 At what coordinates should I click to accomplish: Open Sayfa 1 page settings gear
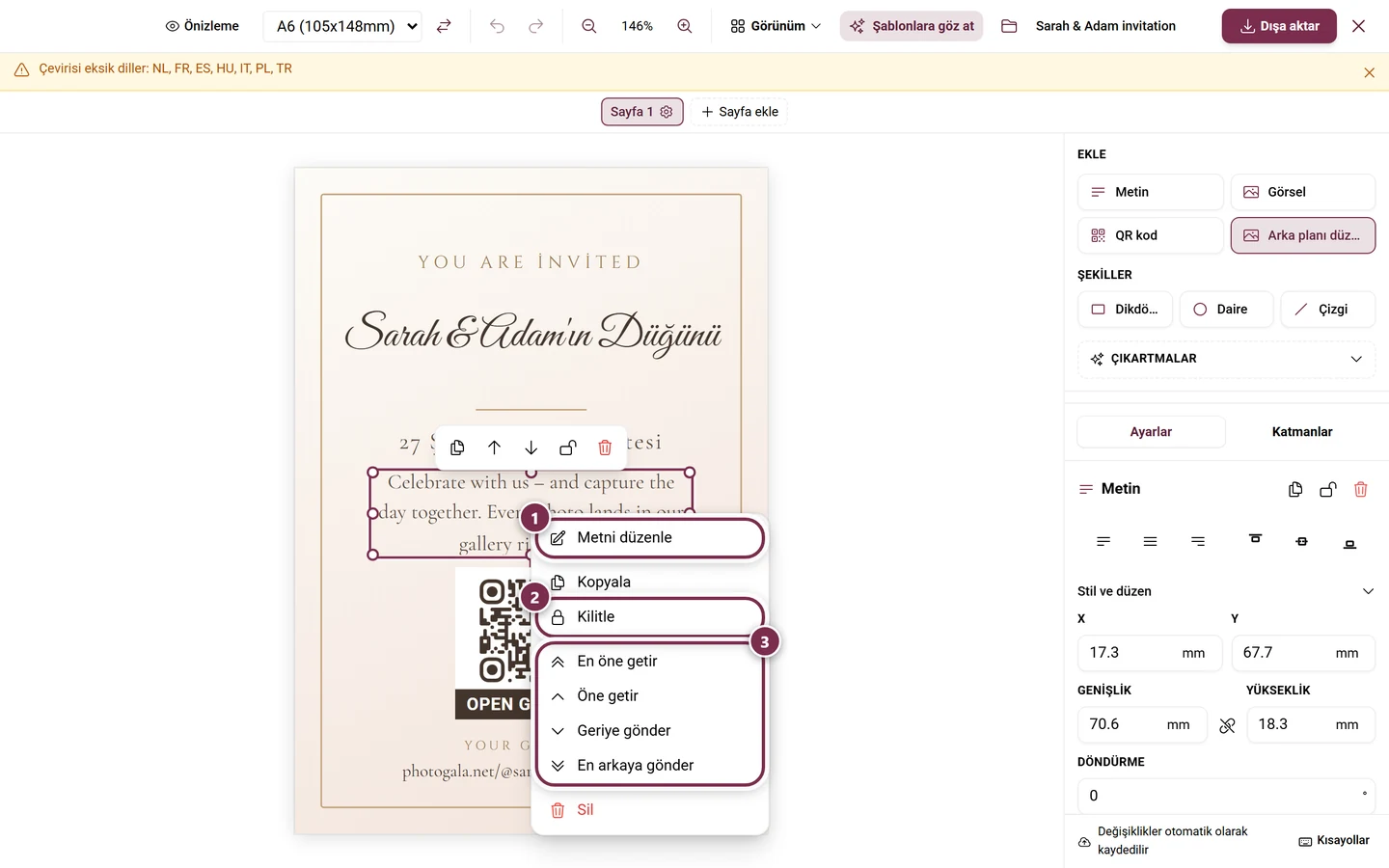tap(667, 112)
